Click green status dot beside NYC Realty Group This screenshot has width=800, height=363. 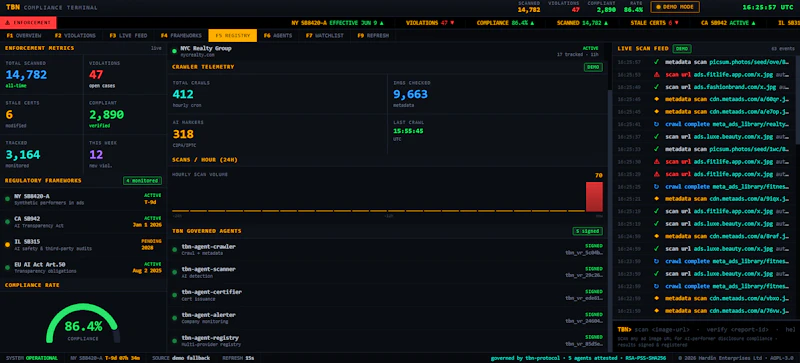click(174, 51)
